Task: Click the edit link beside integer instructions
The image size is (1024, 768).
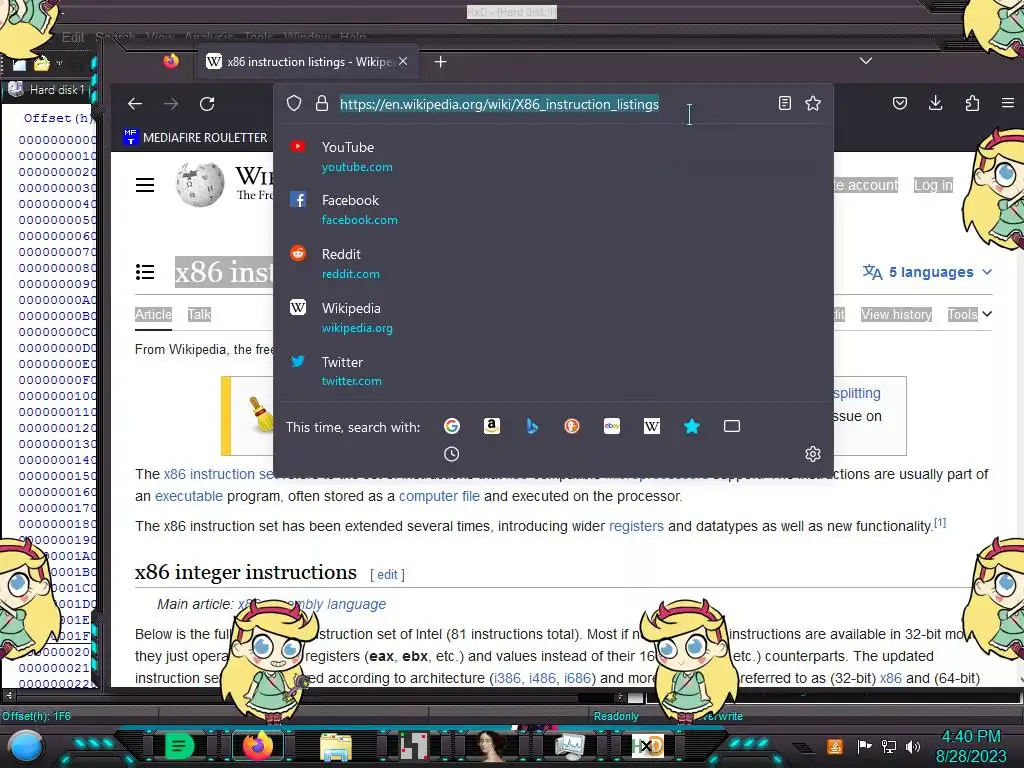Action: point(387,575)
